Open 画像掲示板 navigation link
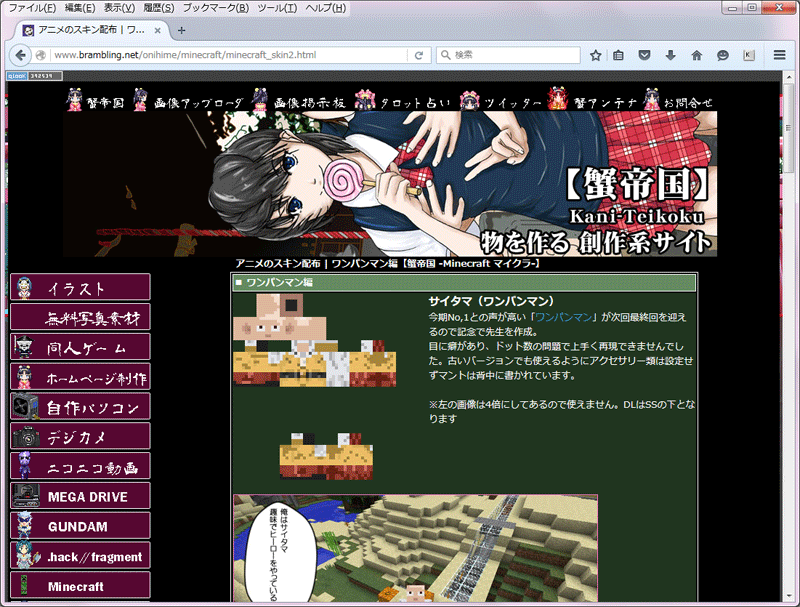This screenshot has height=607, width=800. [298, 100]
